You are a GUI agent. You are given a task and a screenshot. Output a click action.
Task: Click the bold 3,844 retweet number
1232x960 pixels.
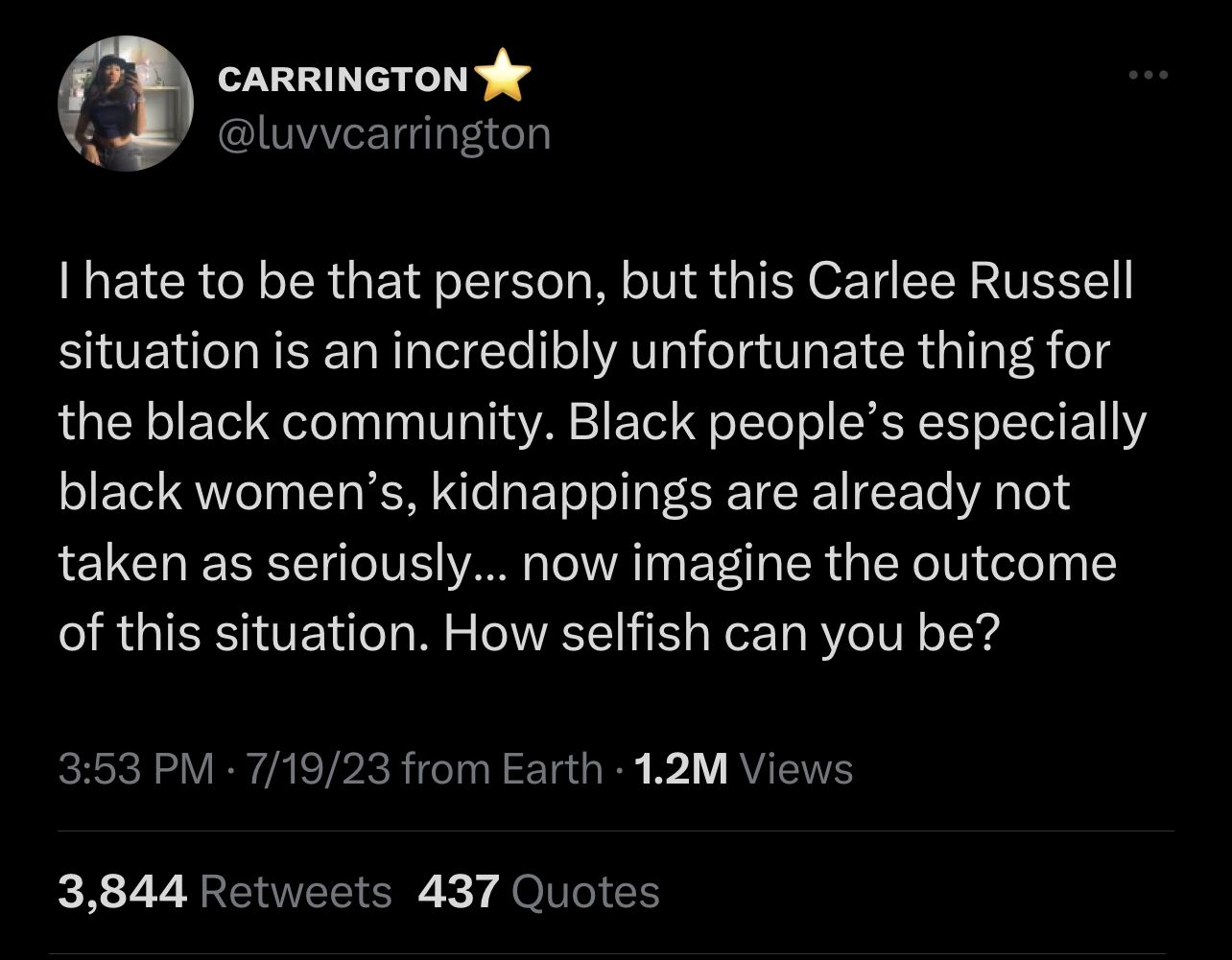124,891
